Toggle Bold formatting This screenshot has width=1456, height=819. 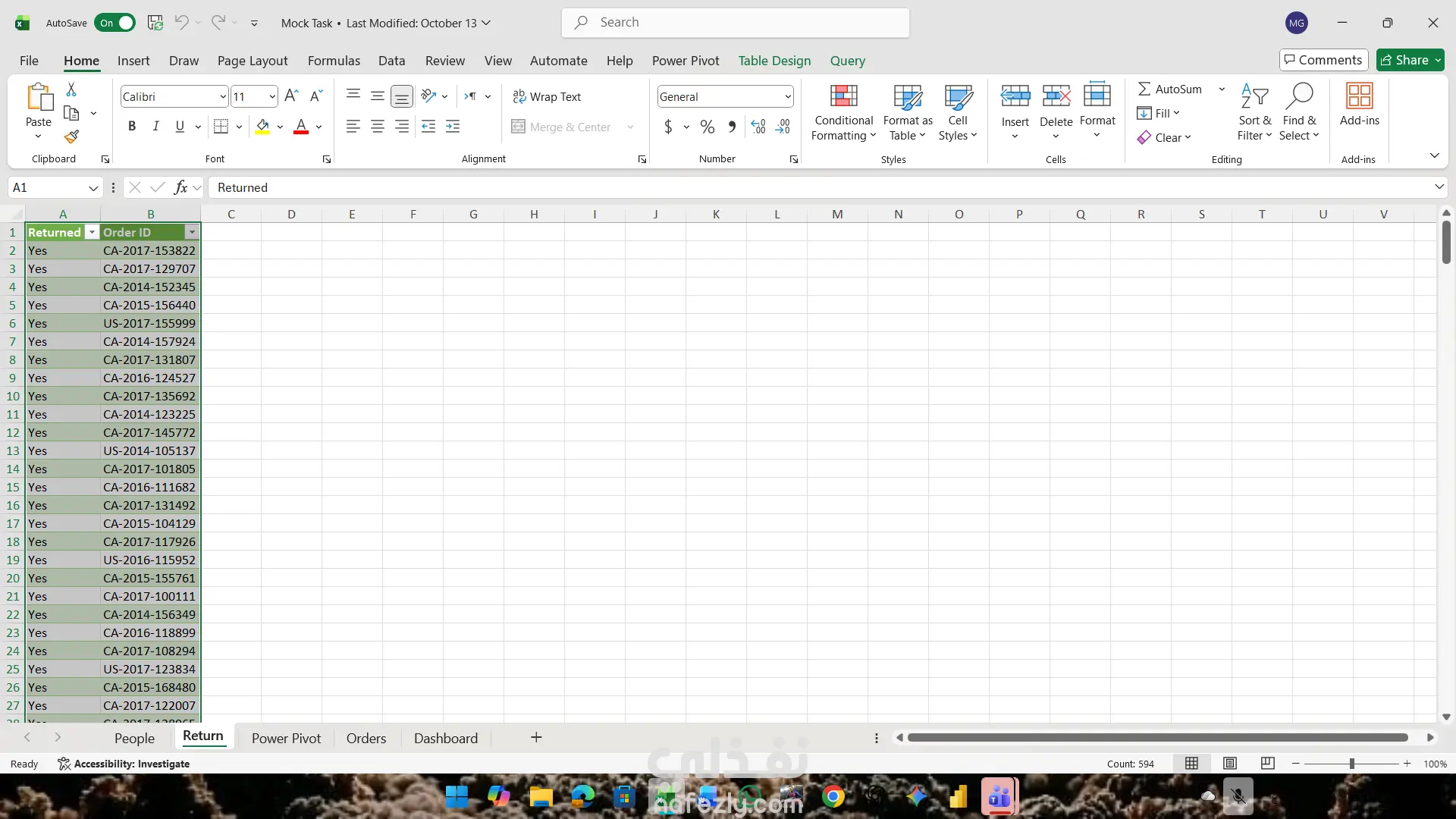tap(132, 127)
